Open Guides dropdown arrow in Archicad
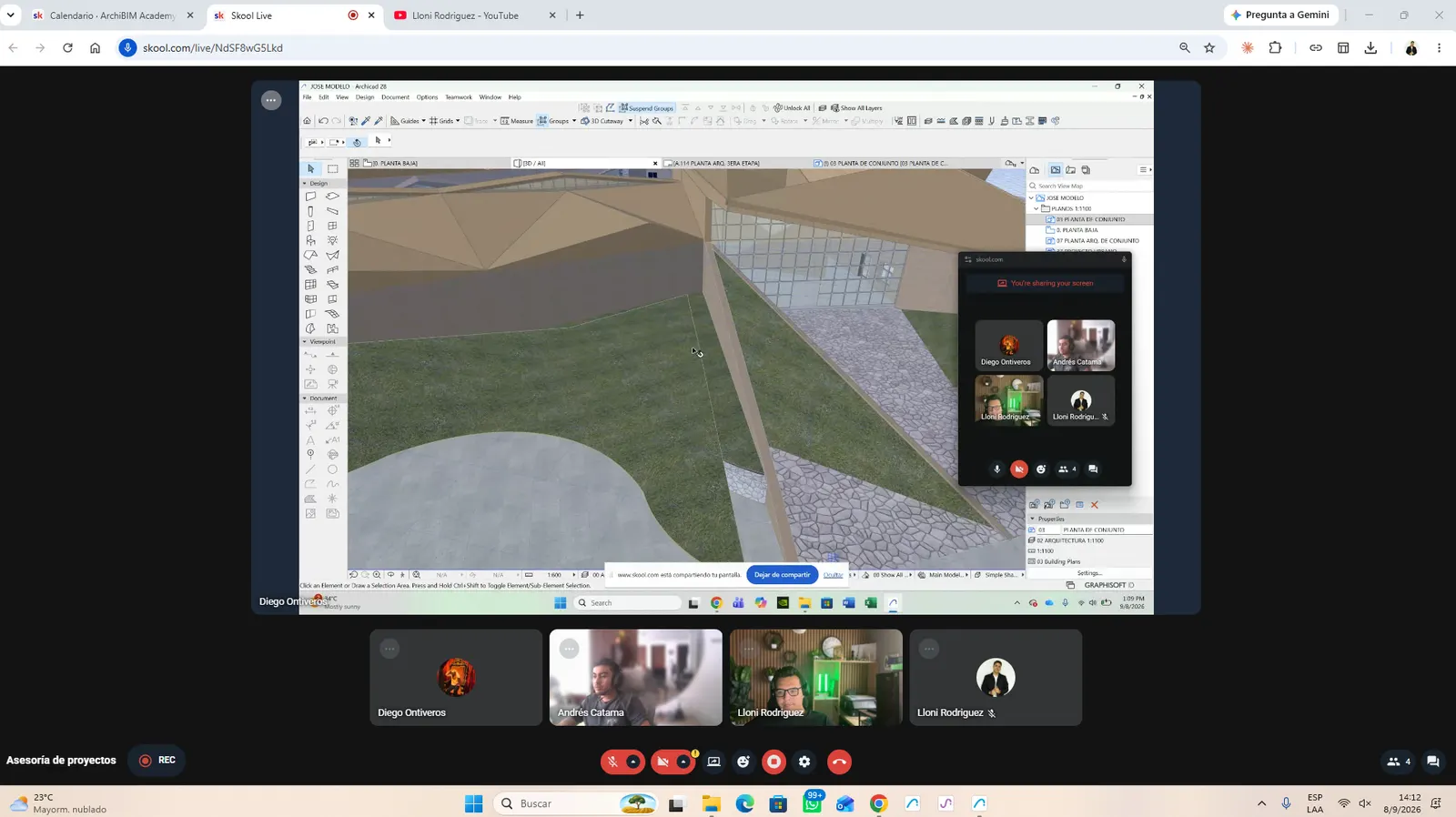This screenshot has width=1456, height=817. (x=423, y=121)
